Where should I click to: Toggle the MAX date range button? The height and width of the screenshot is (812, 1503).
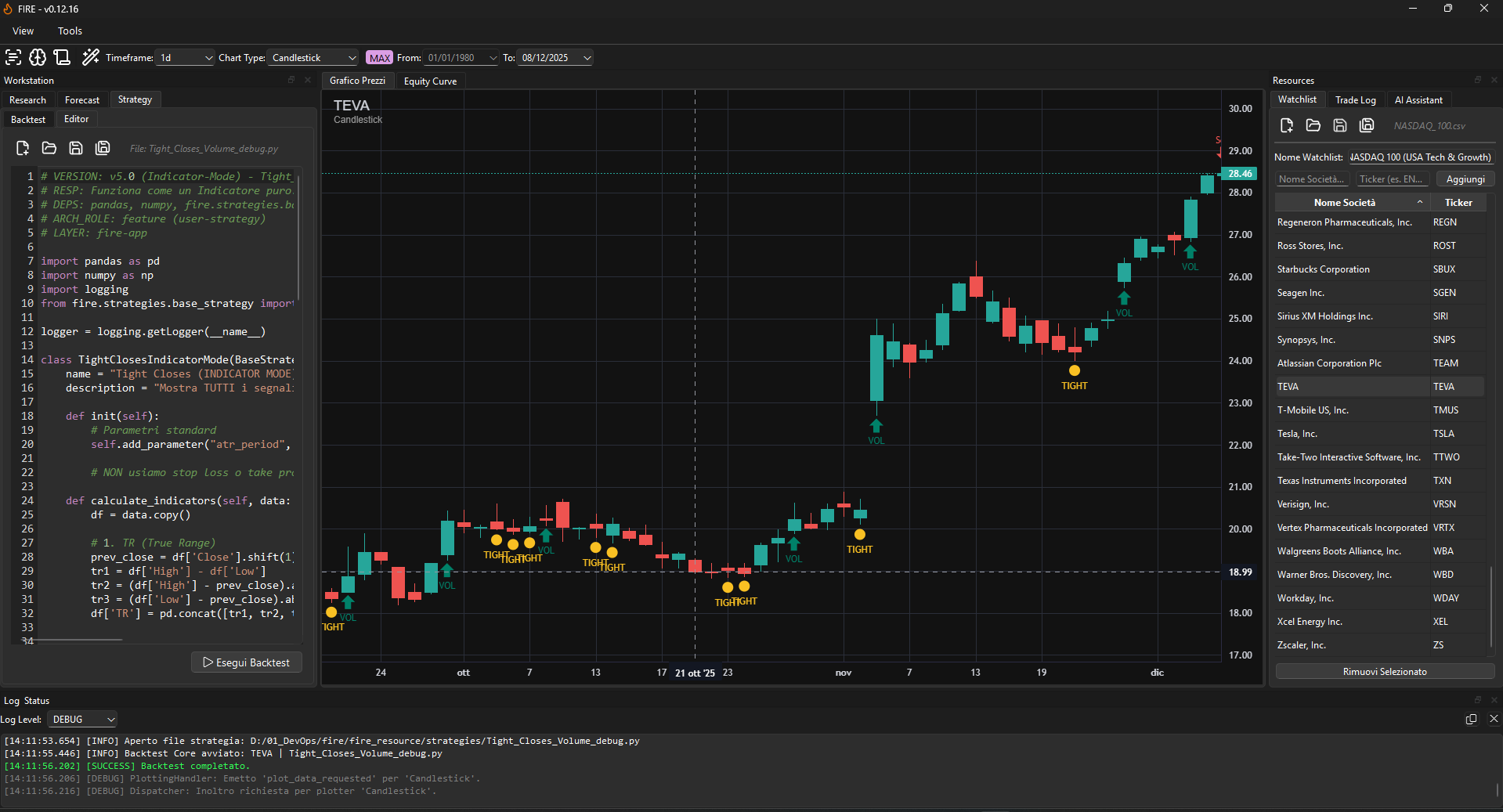point(380,58)
